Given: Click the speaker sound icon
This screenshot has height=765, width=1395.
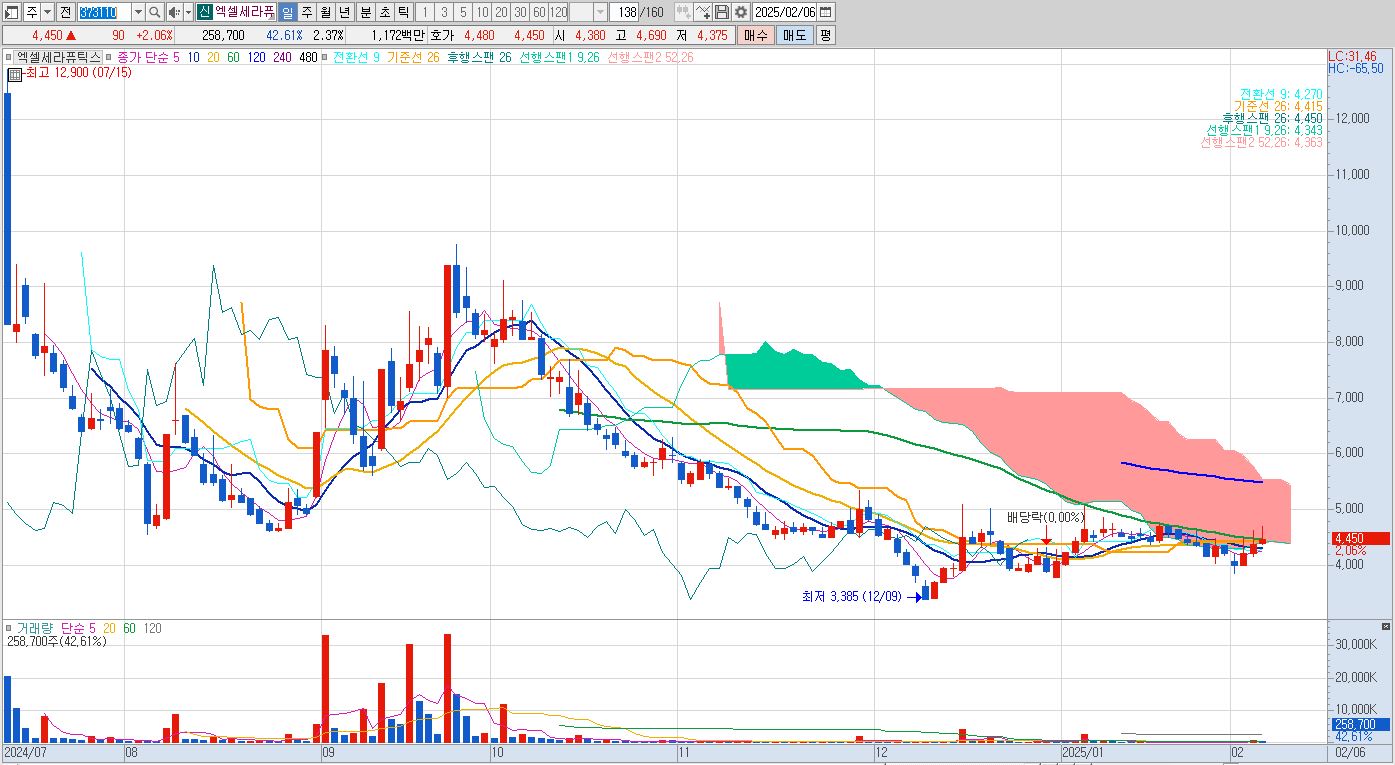Looking at the screenshot, I should (174, 12).
